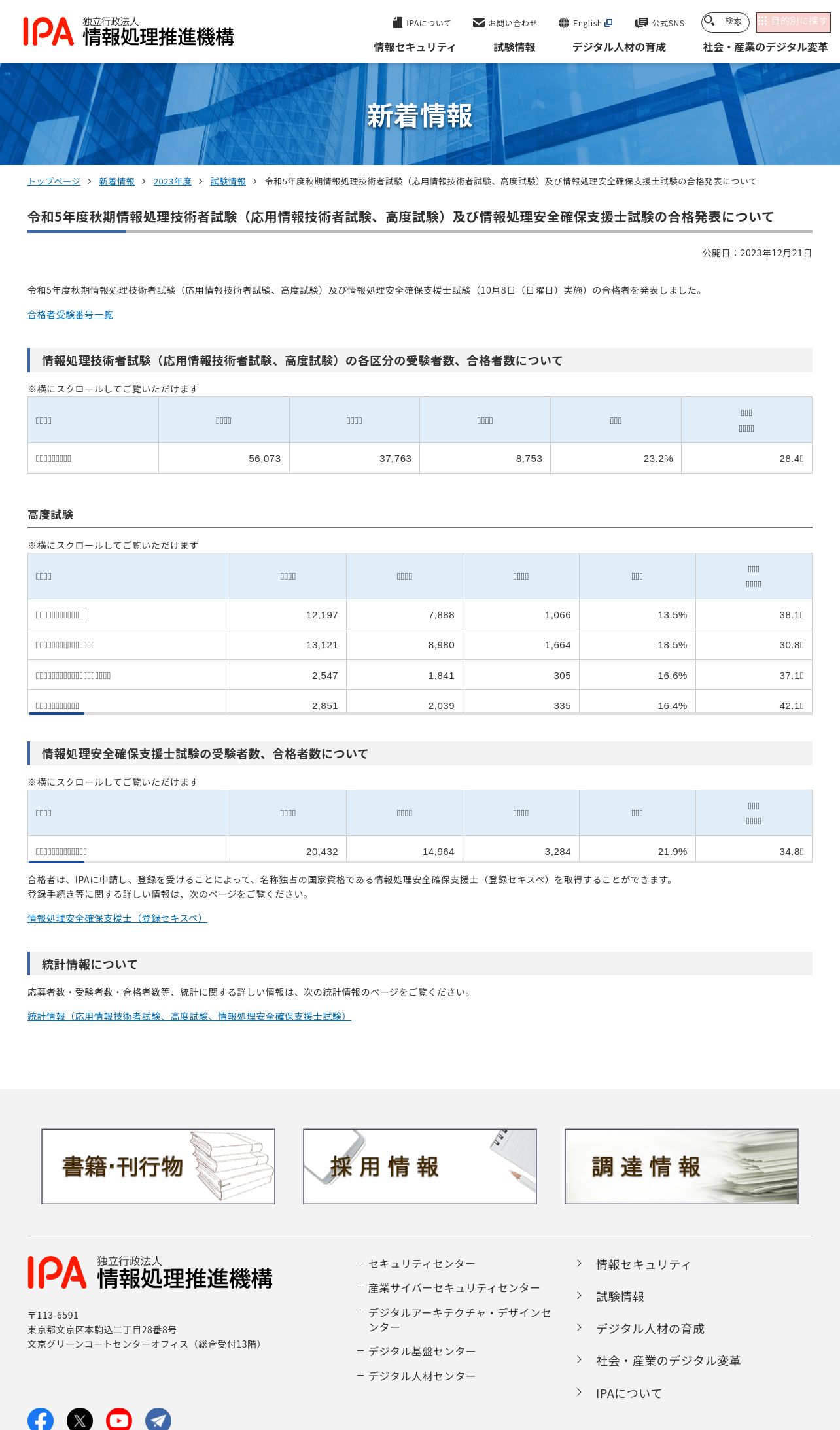Click the footer IPA logo
The width and height of the screenshot is (840, 1430).
(x=150, y=1272)
